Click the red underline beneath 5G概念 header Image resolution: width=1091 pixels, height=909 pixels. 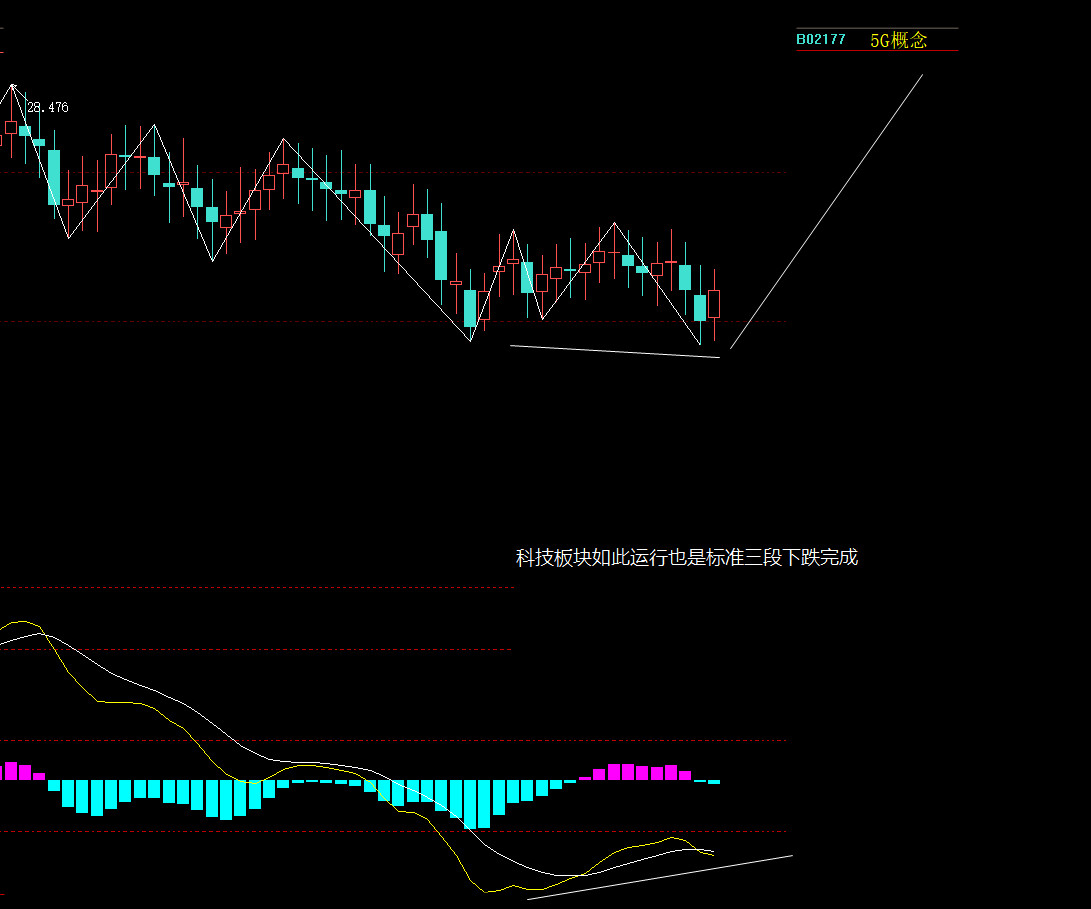pos(877,51)
